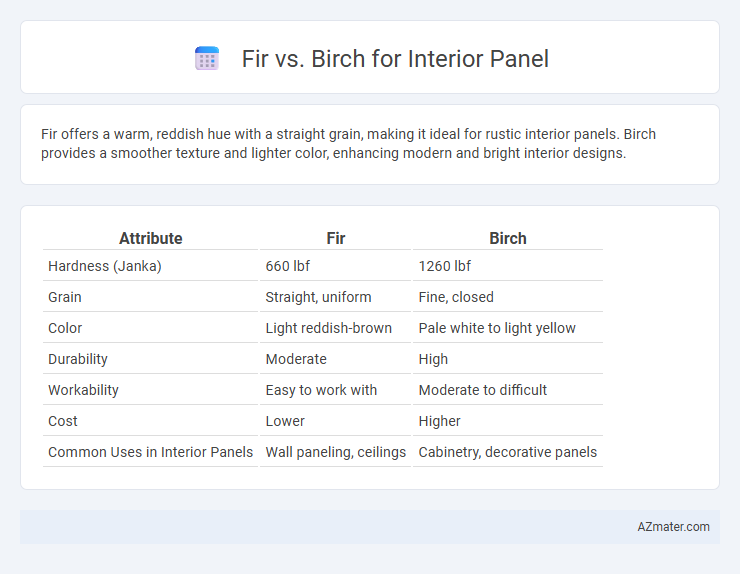
Task: Select the Attribute column header
Action: pyautogui.click(x=151, y=238)
